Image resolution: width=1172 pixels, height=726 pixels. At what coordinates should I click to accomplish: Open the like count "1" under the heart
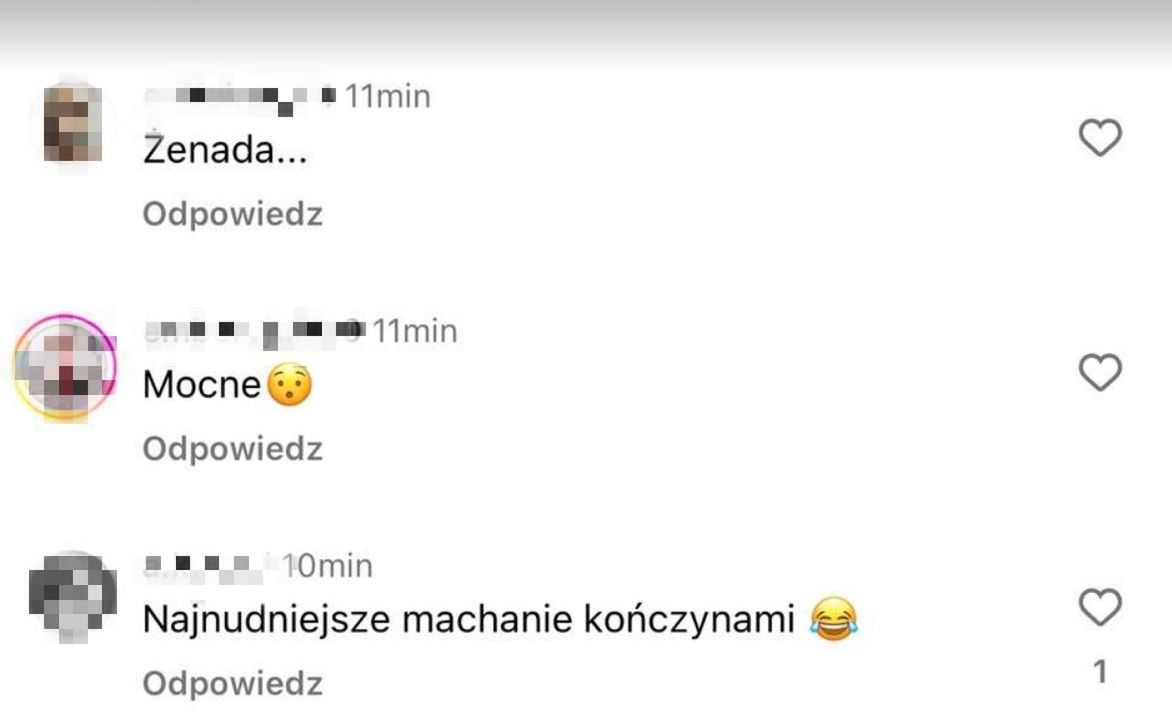pos(1100,671)
